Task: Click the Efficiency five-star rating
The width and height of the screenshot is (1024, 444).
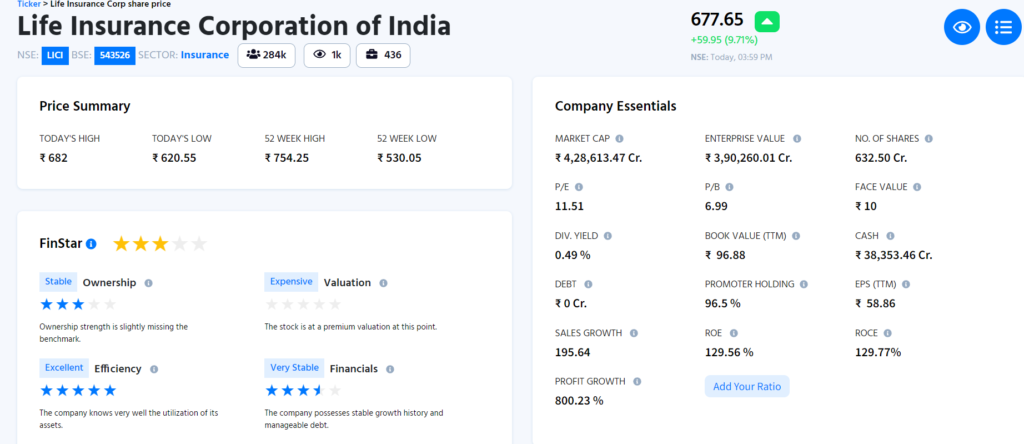Action: [78, 390]
